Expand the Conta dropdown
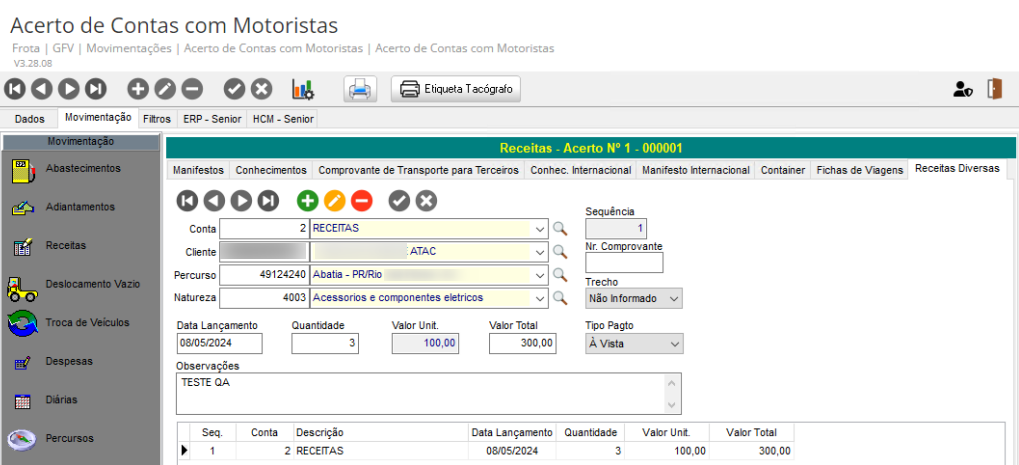 coord(539,229)
